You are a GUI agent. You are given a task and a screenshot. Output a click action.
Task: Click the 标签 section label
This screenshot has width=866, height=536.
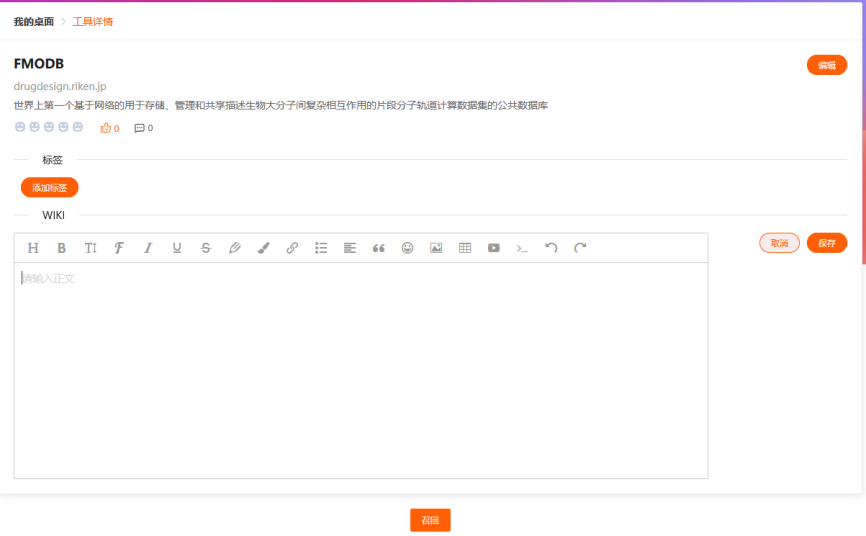[52, 160]
